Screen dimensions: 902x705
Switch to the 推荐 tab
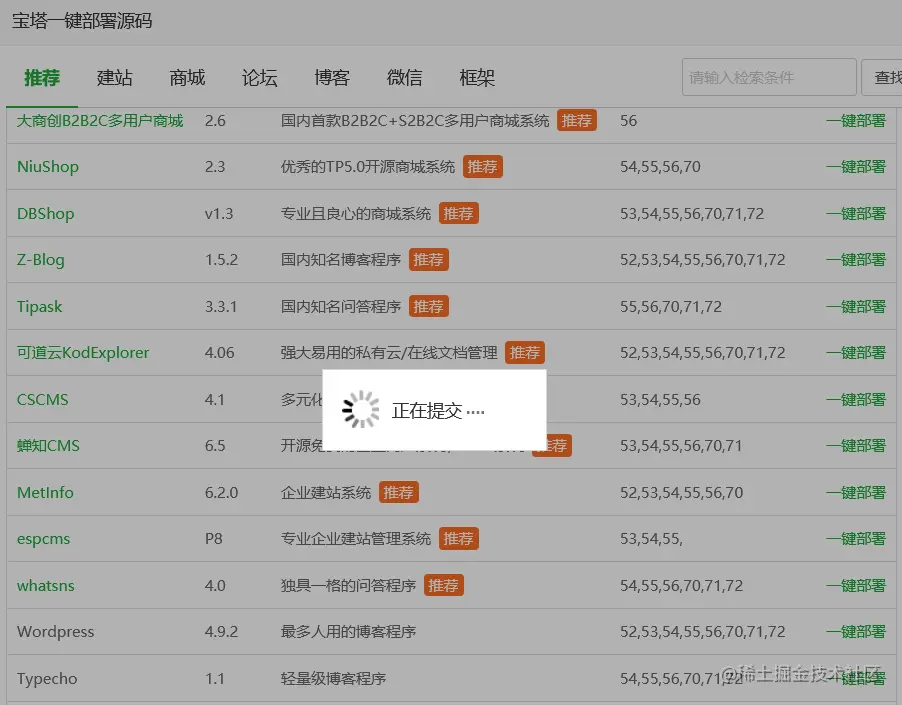42,78
